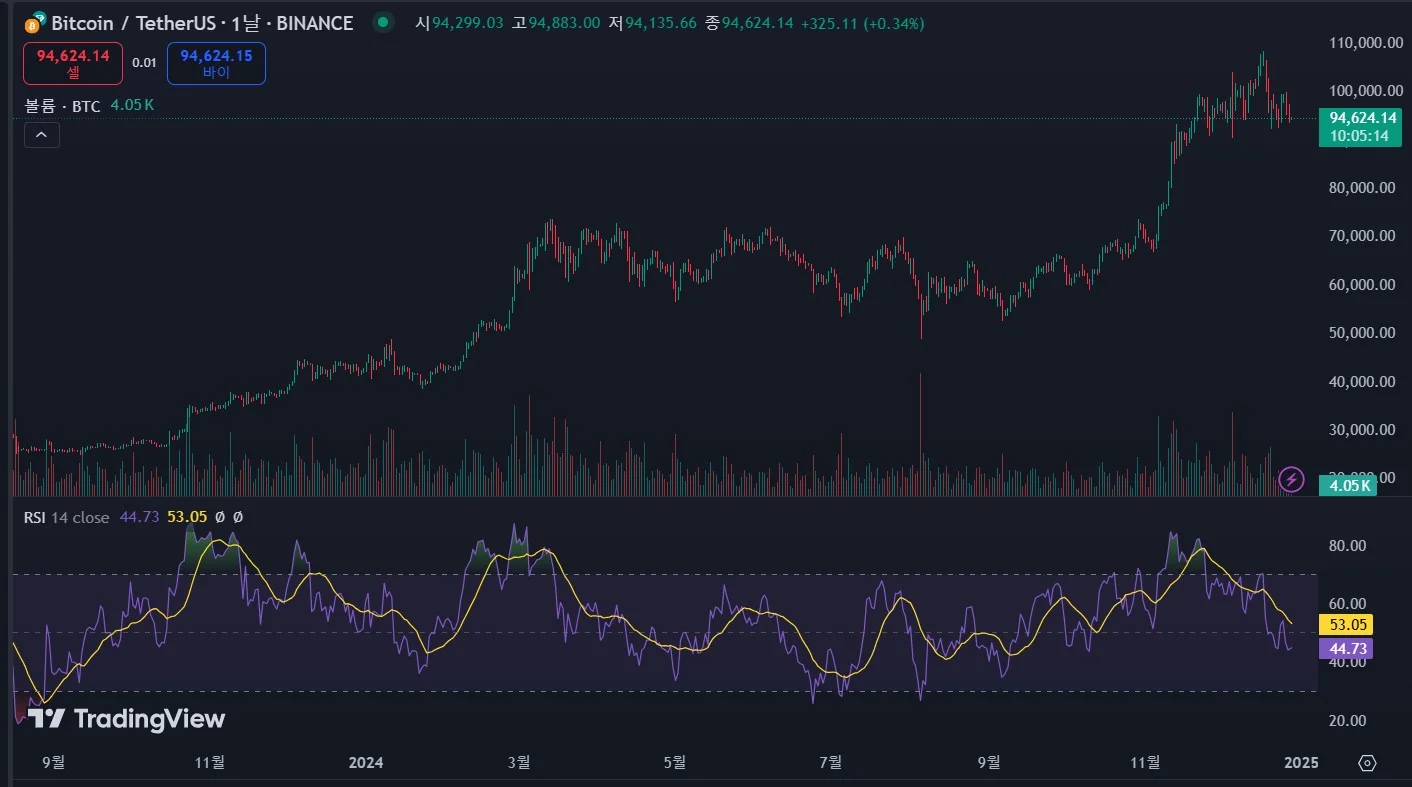Click the 9월 time label right after 7월
This screenshot has width=1412, height=787.
(x=988, y=762)
